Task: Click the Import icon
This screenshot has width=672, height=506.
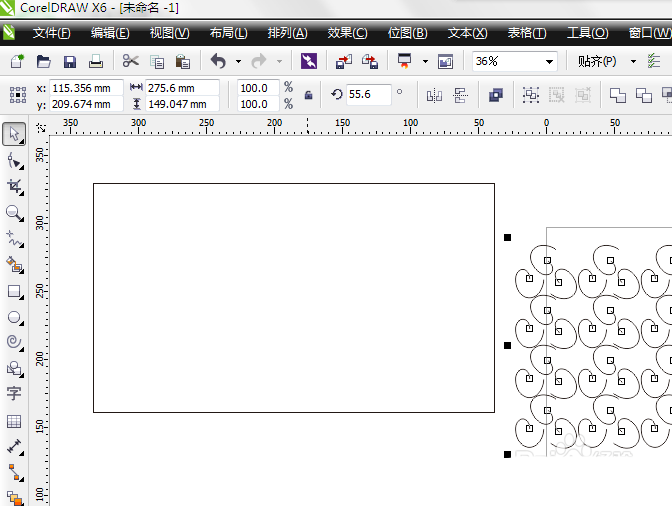Action: tap(344, 61)
